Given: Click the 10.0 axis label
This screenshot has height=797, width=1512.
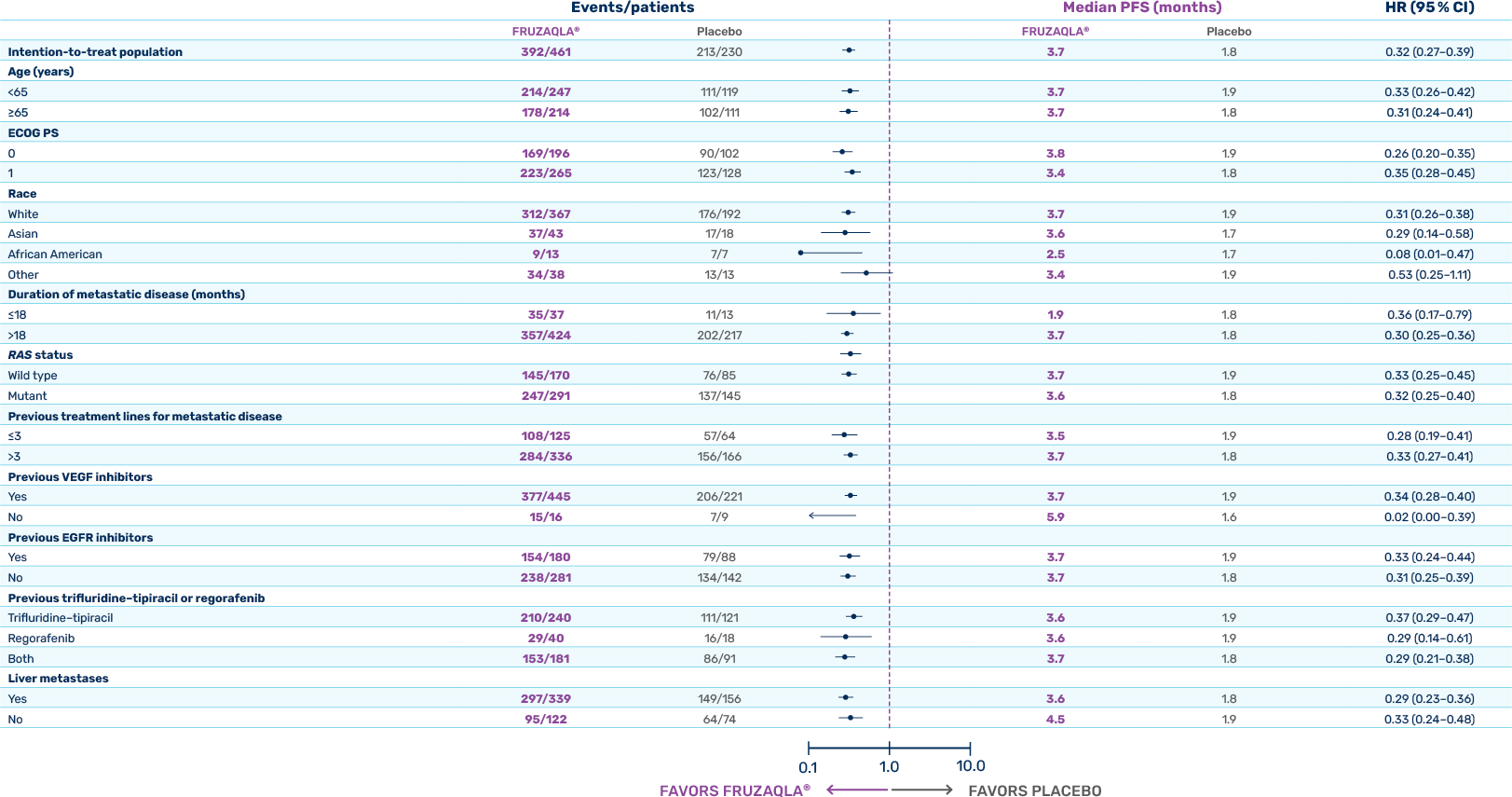Looking at the screenshot, I should tap(970, 766).
